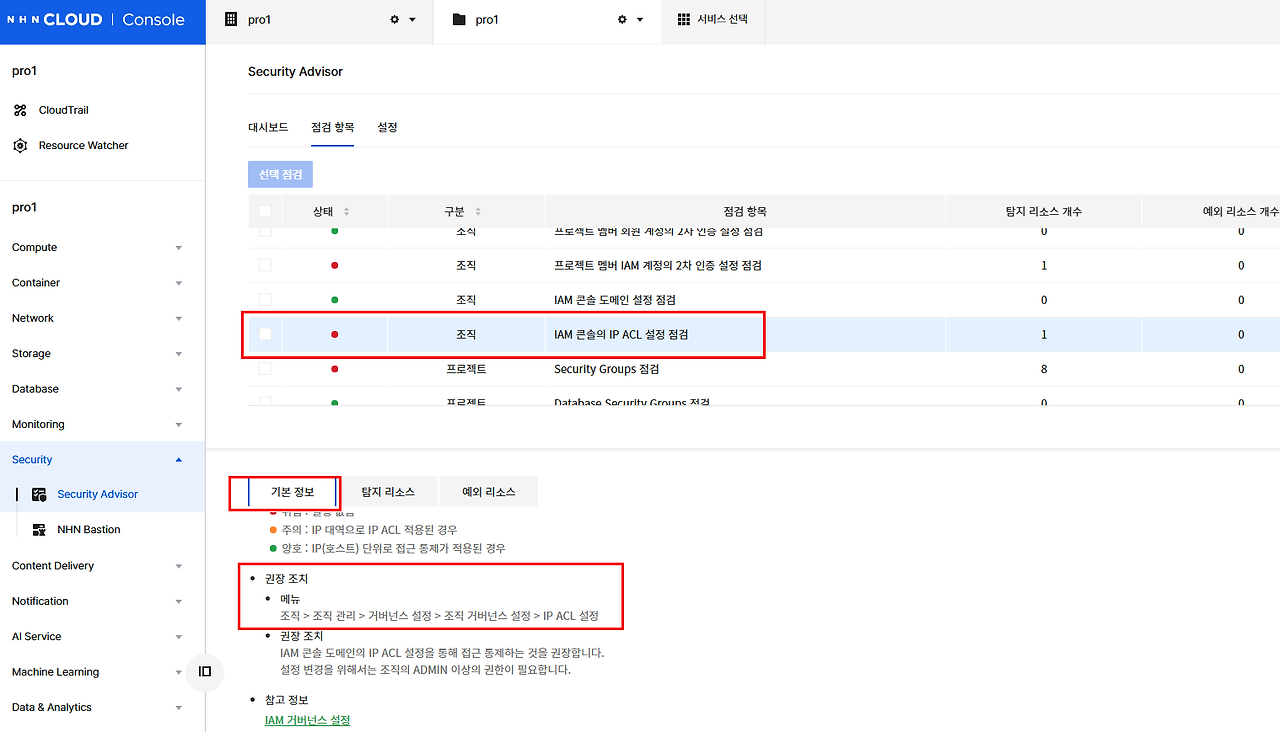Image resolution: width=1280 pixels, height=732 pixels.
Task: Open the organization settings gear icon
Action: click(x=394, y=20)
